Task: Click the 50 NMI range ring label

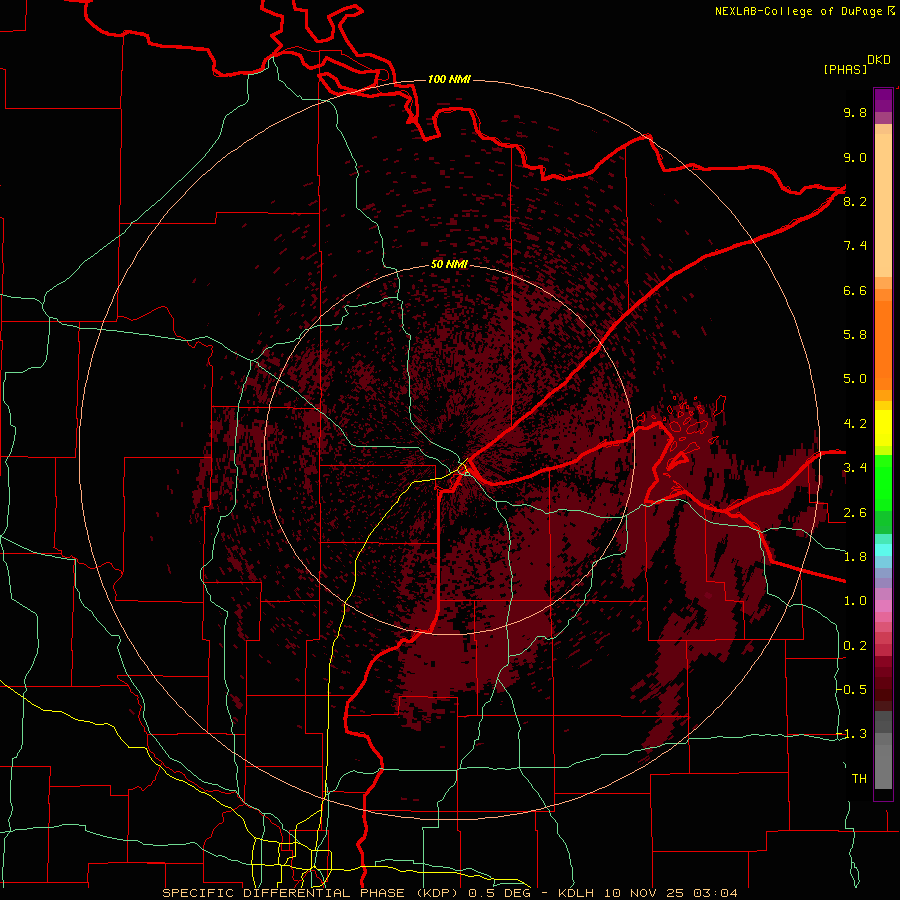Action: pos(449,264)
